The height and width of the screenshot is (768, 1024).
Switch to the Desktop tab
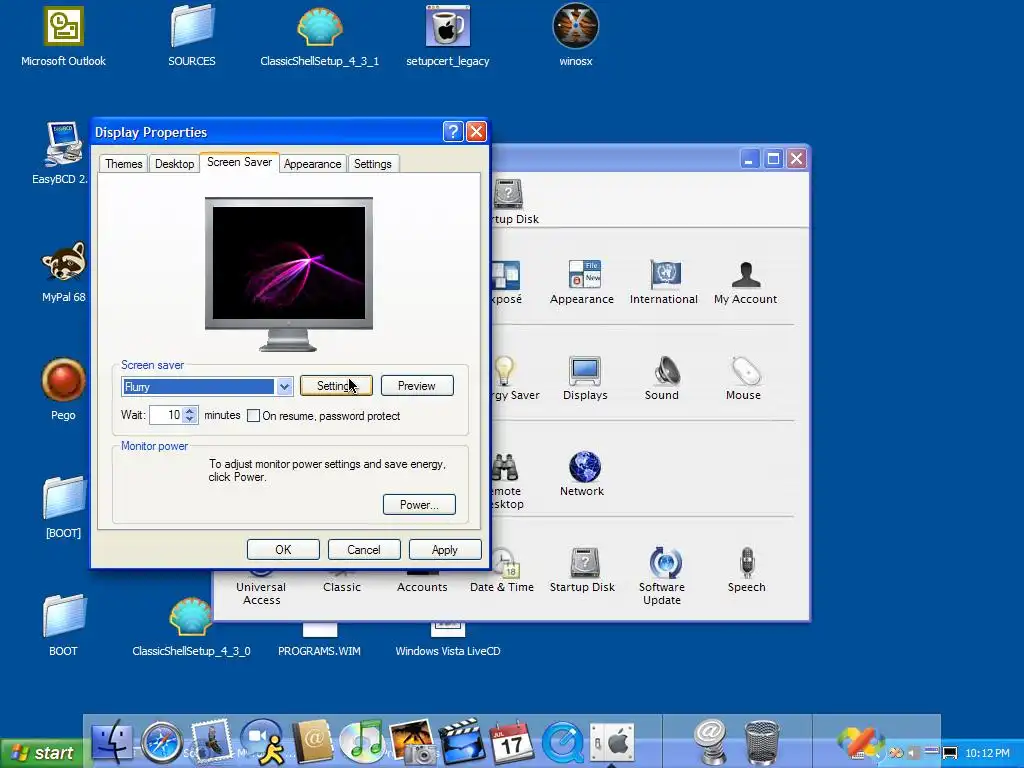coord(174,163)
